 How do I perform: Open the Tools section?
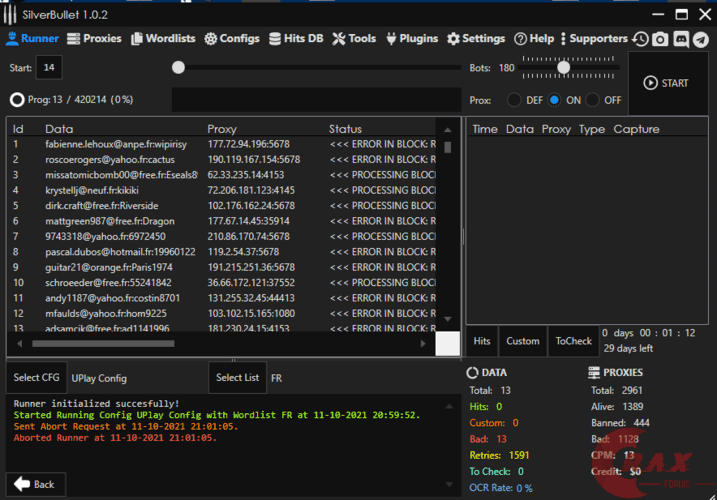coord(354,39)
